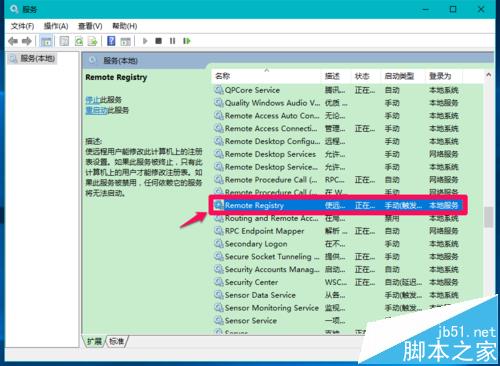Sort by the 状态 column header
Viewport: 500px width, 366px height.
[366, 76]
